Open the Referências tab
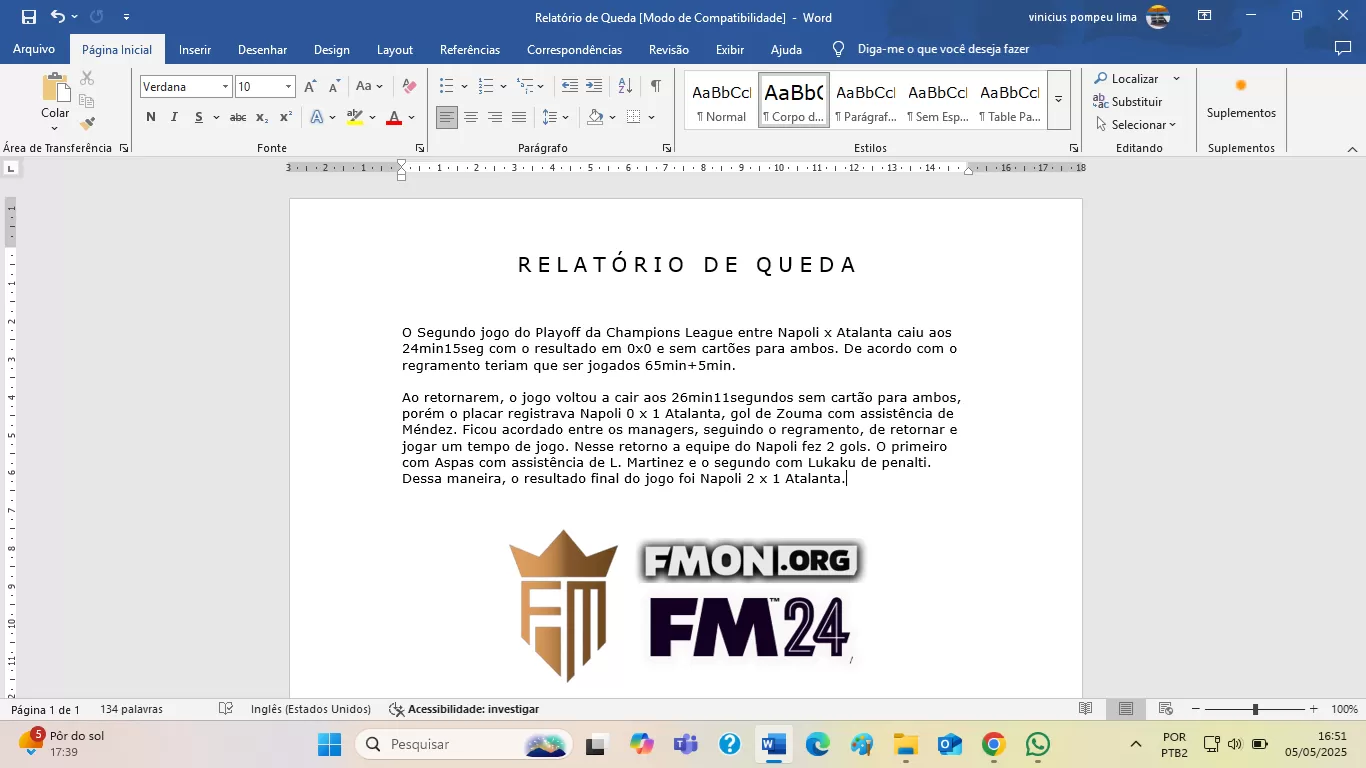 (470, 49)
